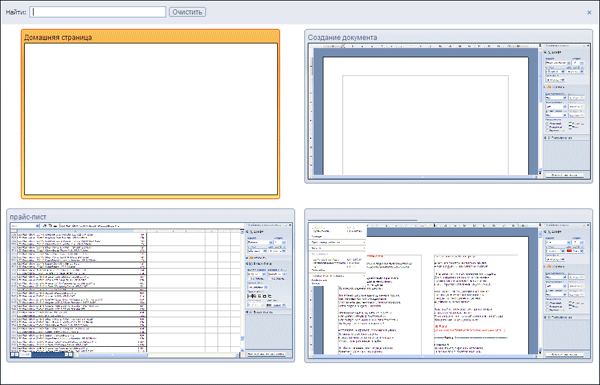
Task: Open the Домашняя страница thumbnail
Action: pos(150,114)
